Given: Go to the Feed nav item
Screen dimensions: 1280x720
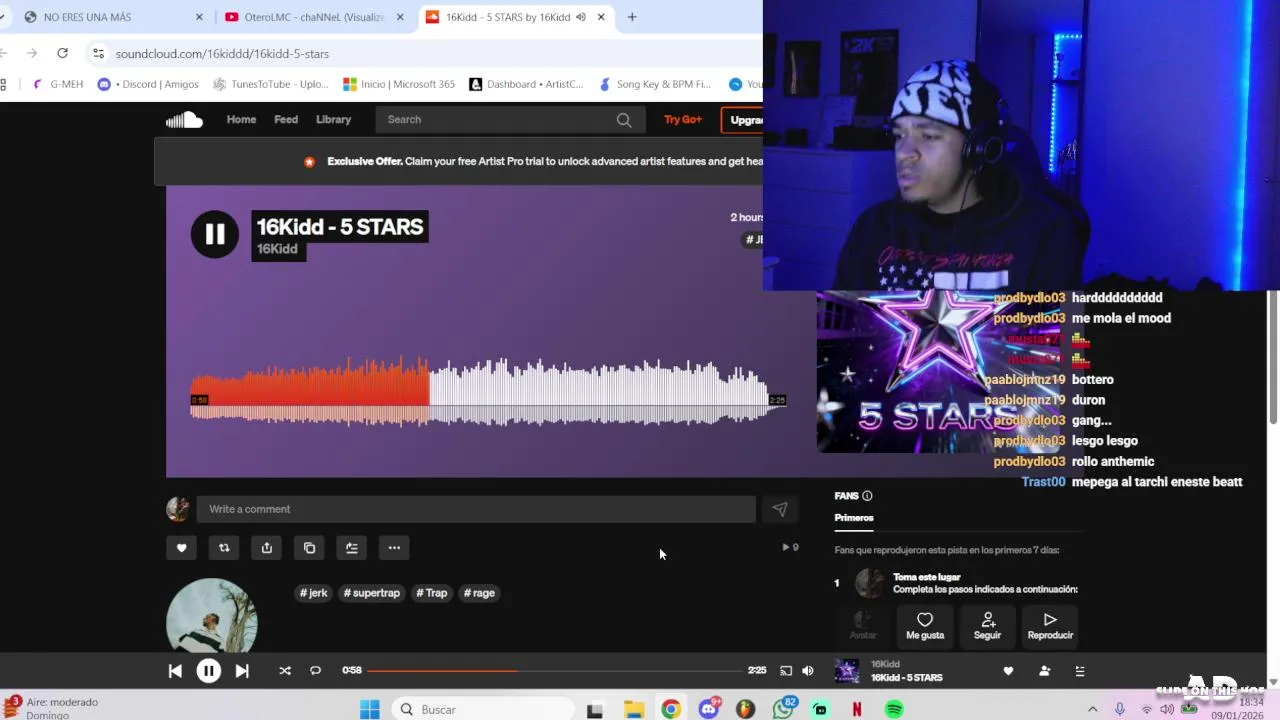Looking at the screenshot, I should (286, 120).
